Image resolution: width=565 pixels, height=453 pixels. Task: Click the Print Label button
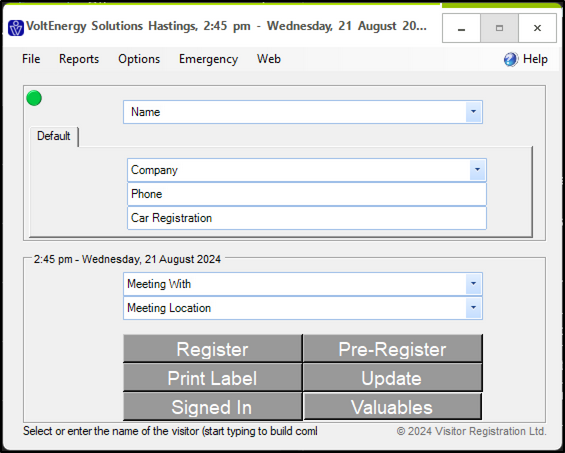(213, 378)
